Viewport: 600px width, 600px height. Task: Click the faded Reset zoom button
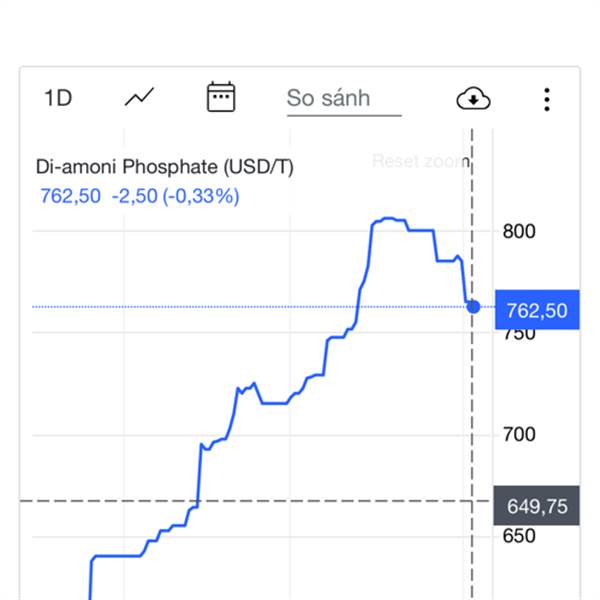[x=421, y=161]
